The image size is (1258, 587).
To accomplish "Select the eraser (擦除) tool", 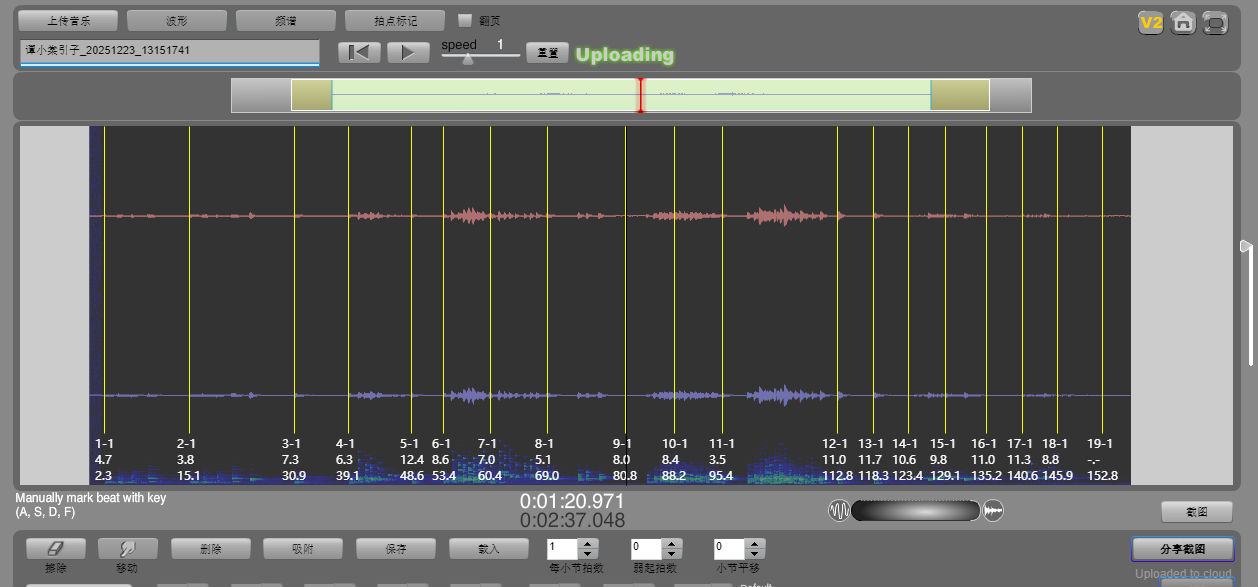I will [55, 549].
